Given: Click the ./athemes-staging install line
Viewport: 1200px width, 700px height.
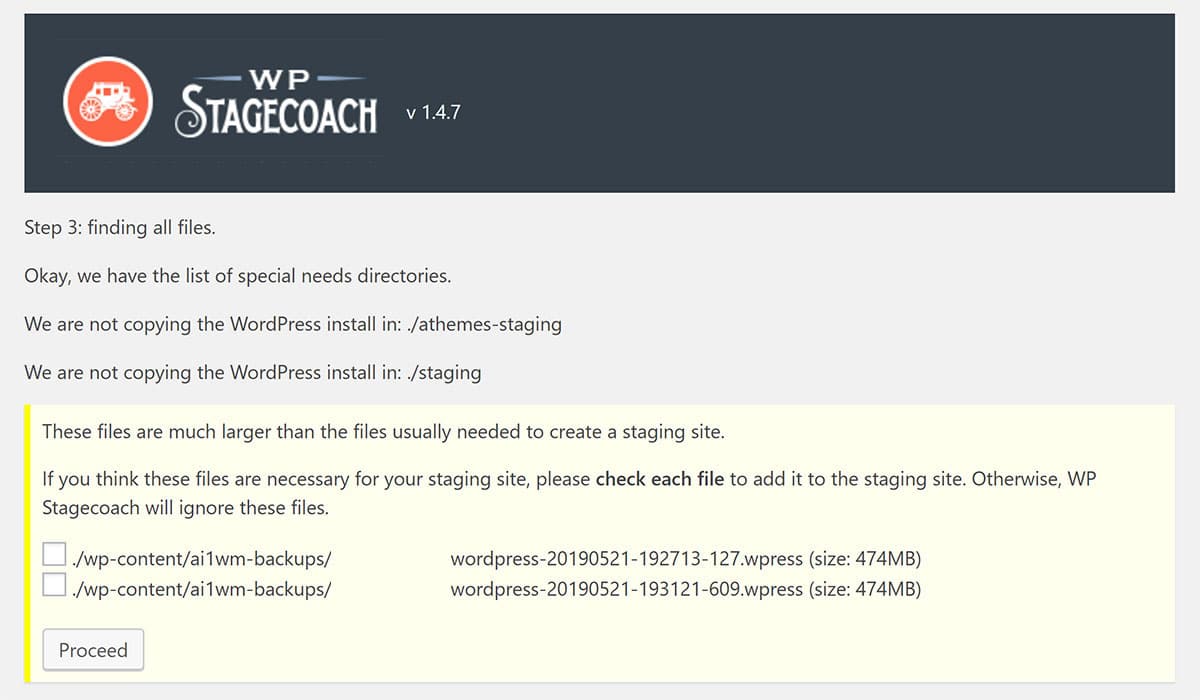Looking at the screenshot, I should pyautogui.click(x=293, y=324).
